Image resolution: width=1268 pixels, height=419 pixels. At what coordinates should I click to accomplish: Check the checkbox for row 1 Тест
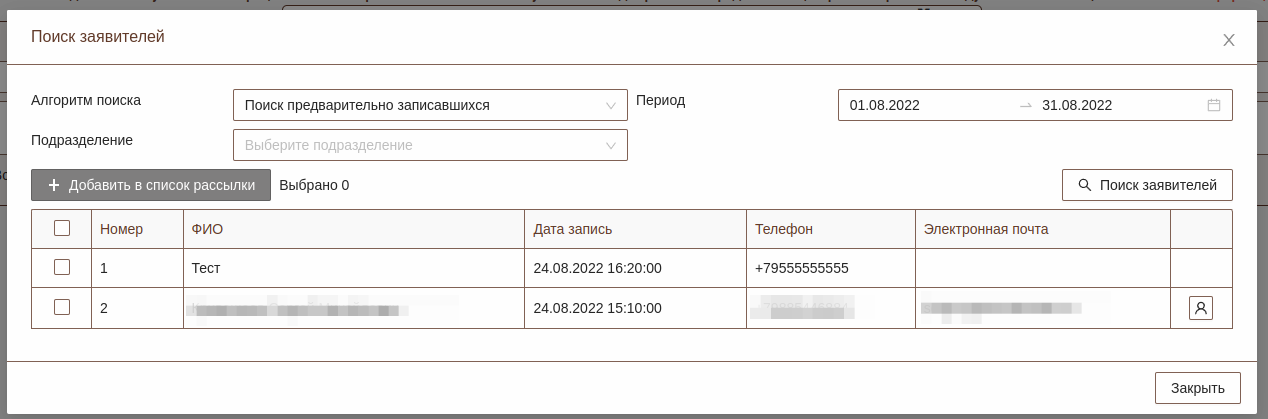point(62,267)
